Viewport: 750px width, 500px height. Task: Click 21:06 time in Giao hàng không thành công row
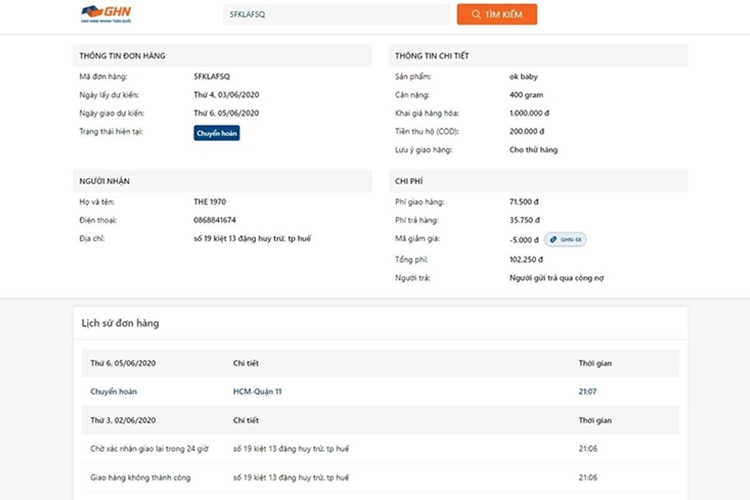click(x=587, y=478)
